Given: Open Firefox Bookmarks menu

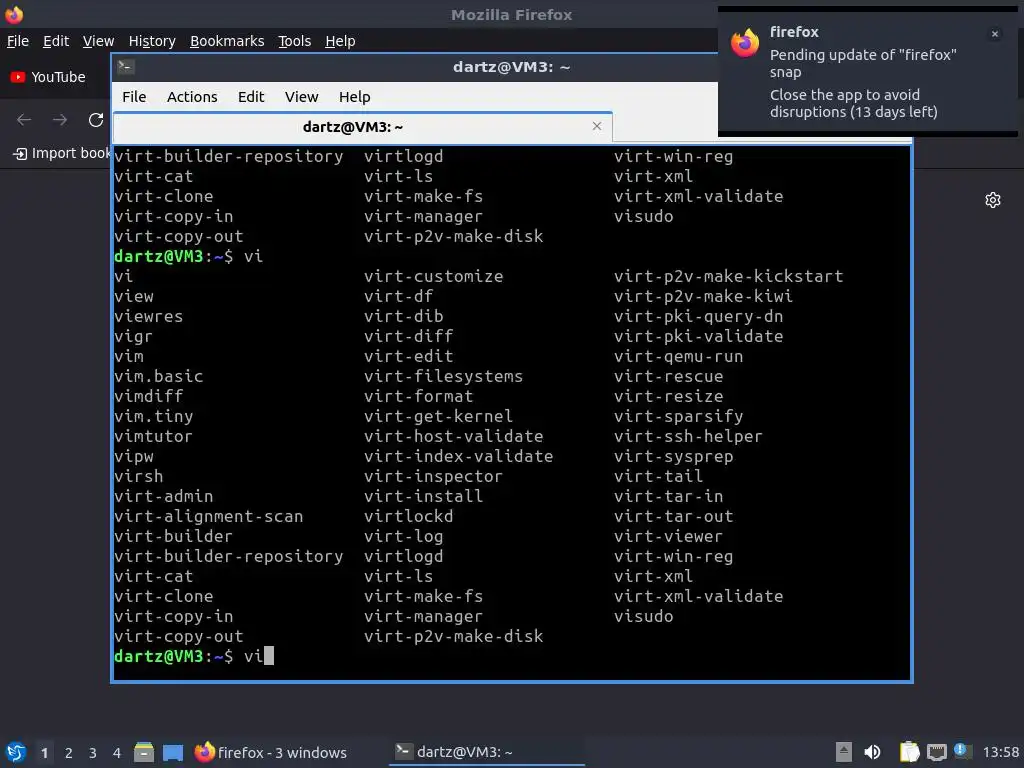Looking at the screenshot, I should 227,41.
